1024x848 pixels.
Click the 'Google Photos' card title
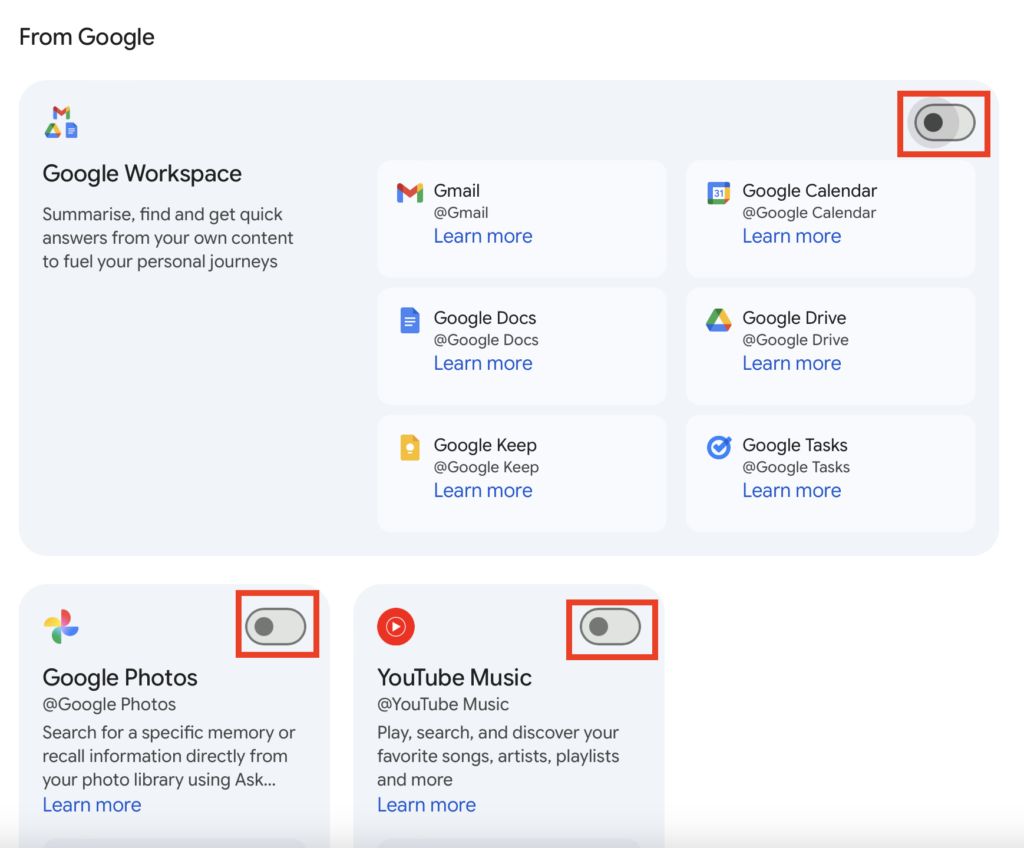120,678
